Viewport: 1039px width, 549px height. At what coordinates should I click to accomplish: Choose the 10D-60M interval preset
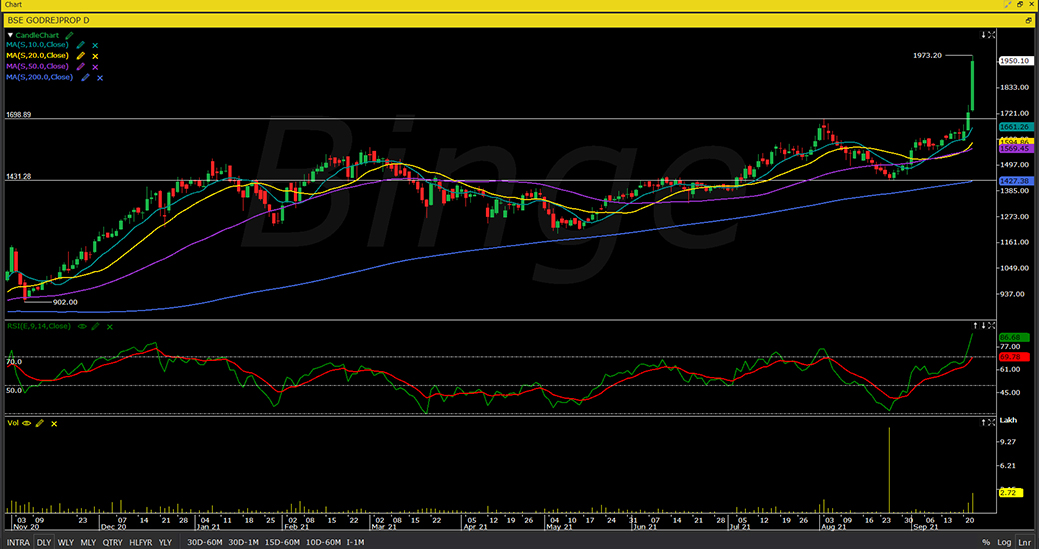(x=323, y=542)
